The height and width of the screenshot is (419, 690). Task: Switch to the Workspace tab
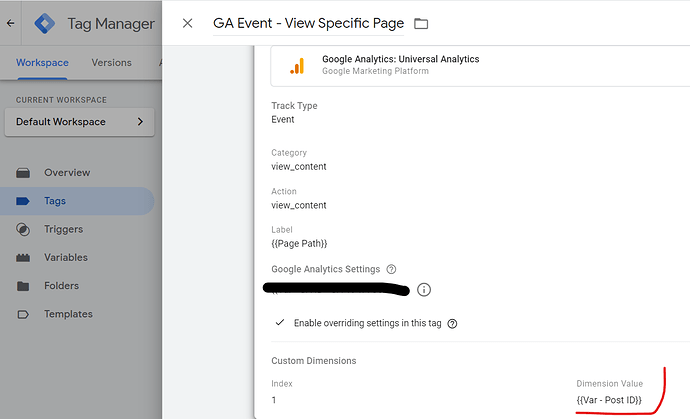[x=42, y=62]
